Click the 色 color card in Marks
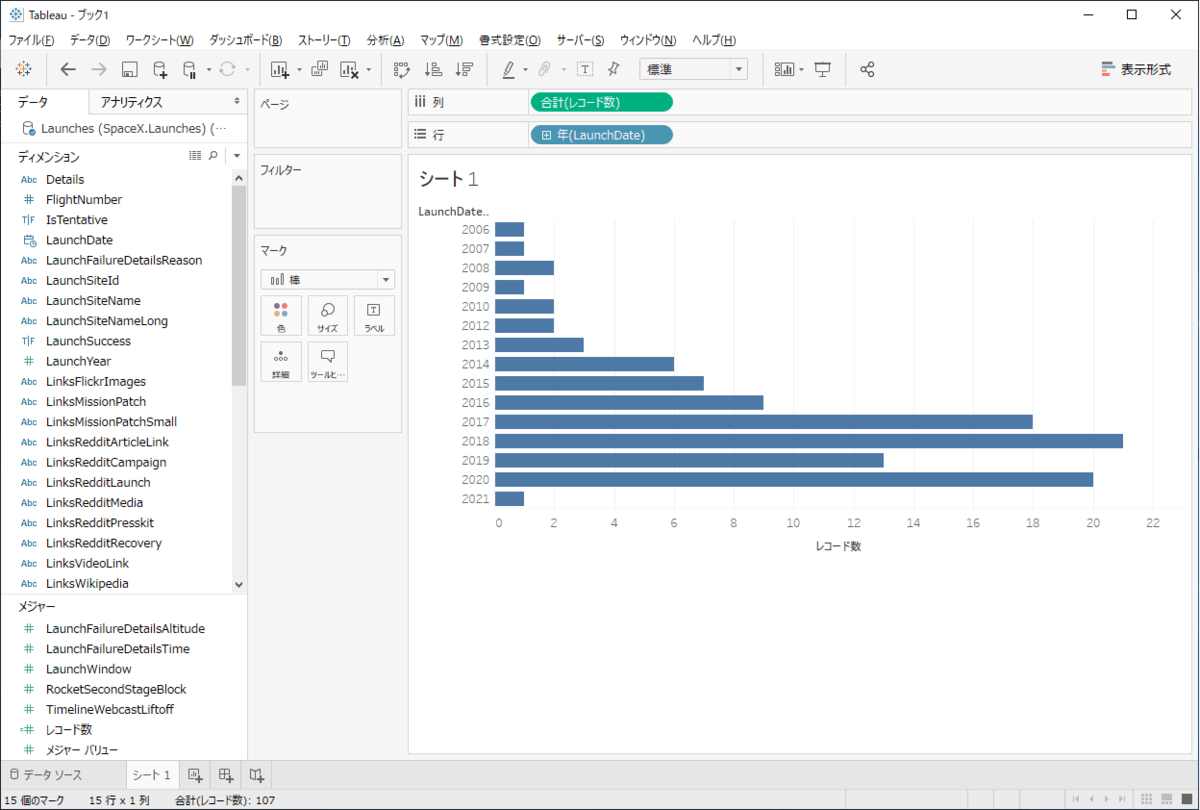1200x810 pixels. point(281,315)
